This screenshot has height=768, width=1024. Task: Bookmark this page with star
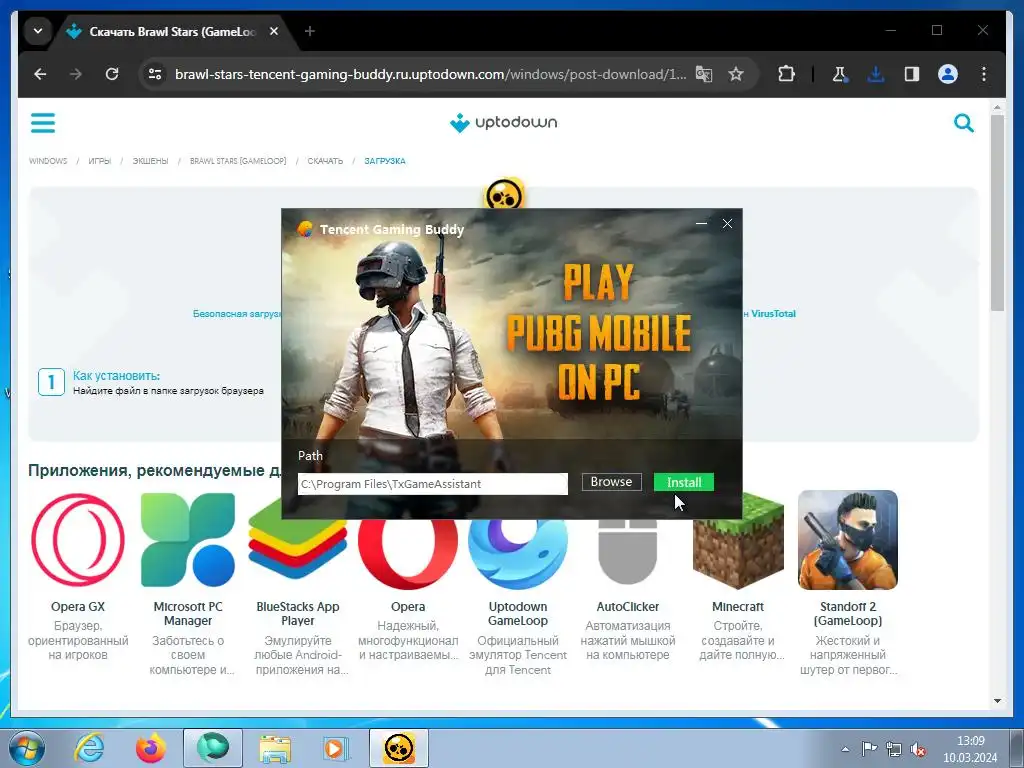click(x=736, y=74)
